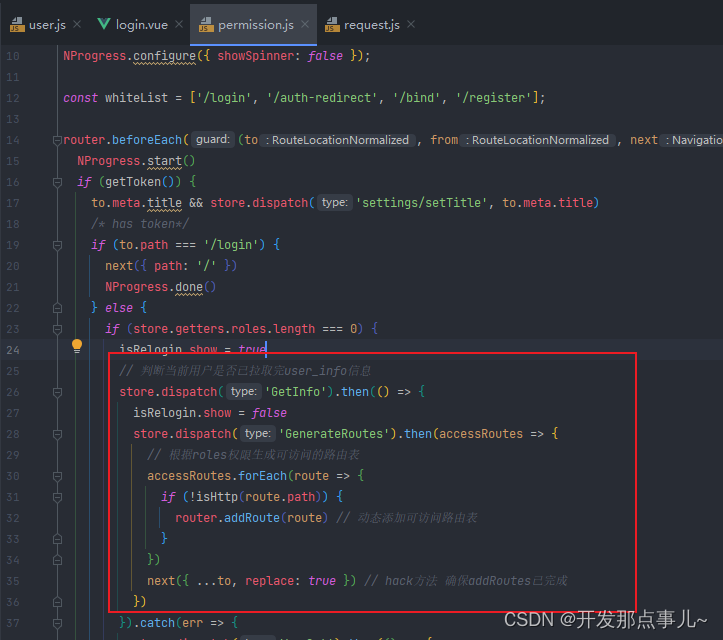Close the user.js tab

coord(77,24)
